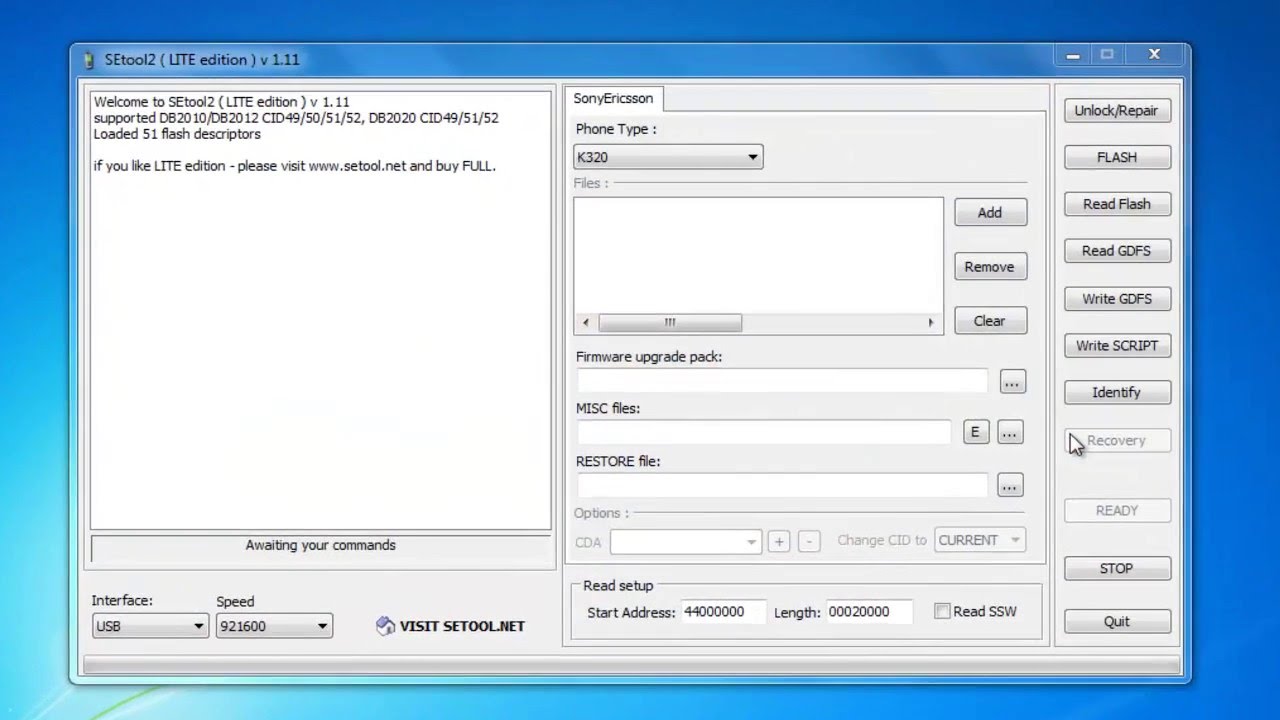Click the Files list horizontal scrollbar thumb

click(x=670, y=322)
